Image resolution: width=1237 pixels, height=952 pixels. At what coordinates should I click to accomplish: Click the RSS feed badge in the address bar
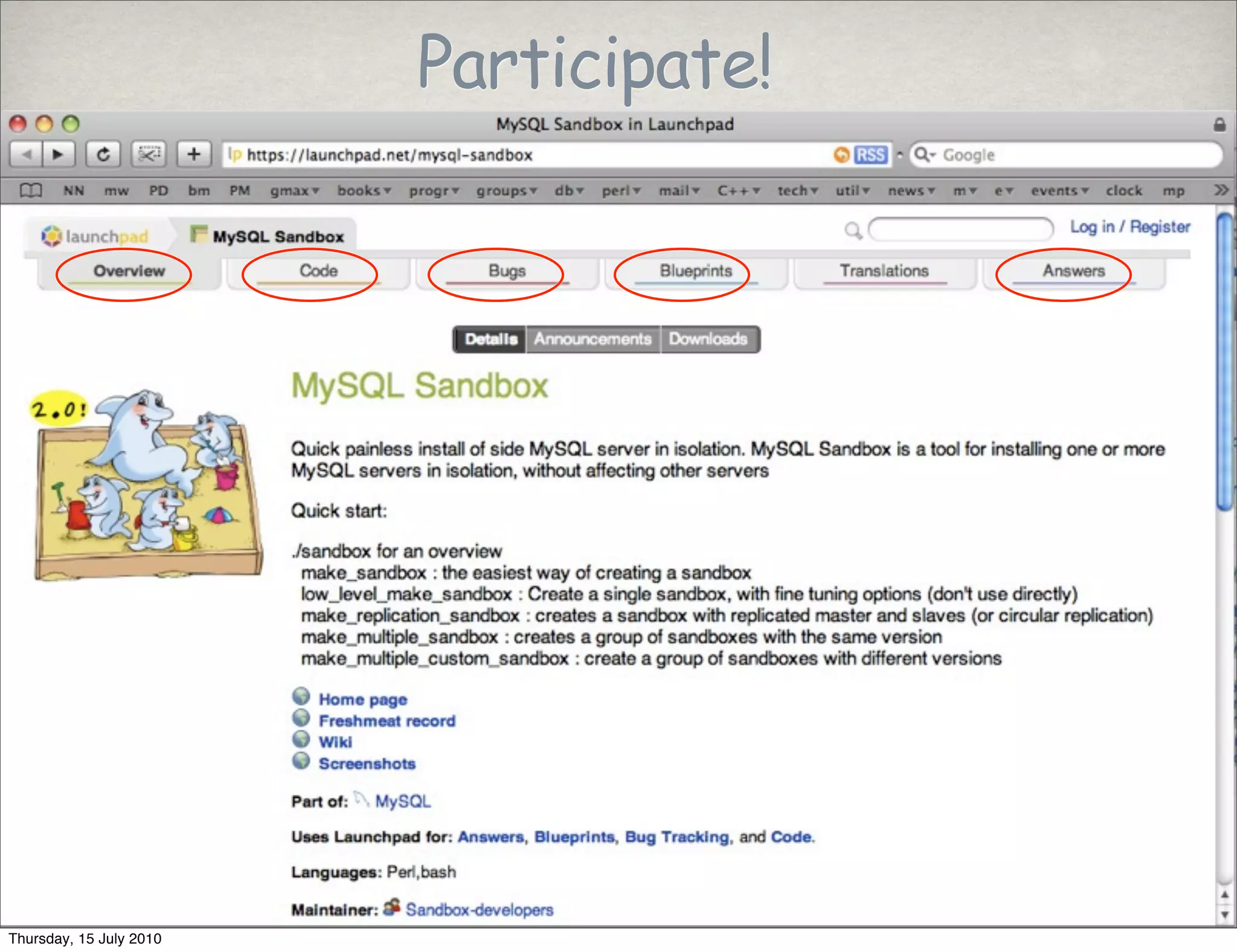(x=870, y=155)
